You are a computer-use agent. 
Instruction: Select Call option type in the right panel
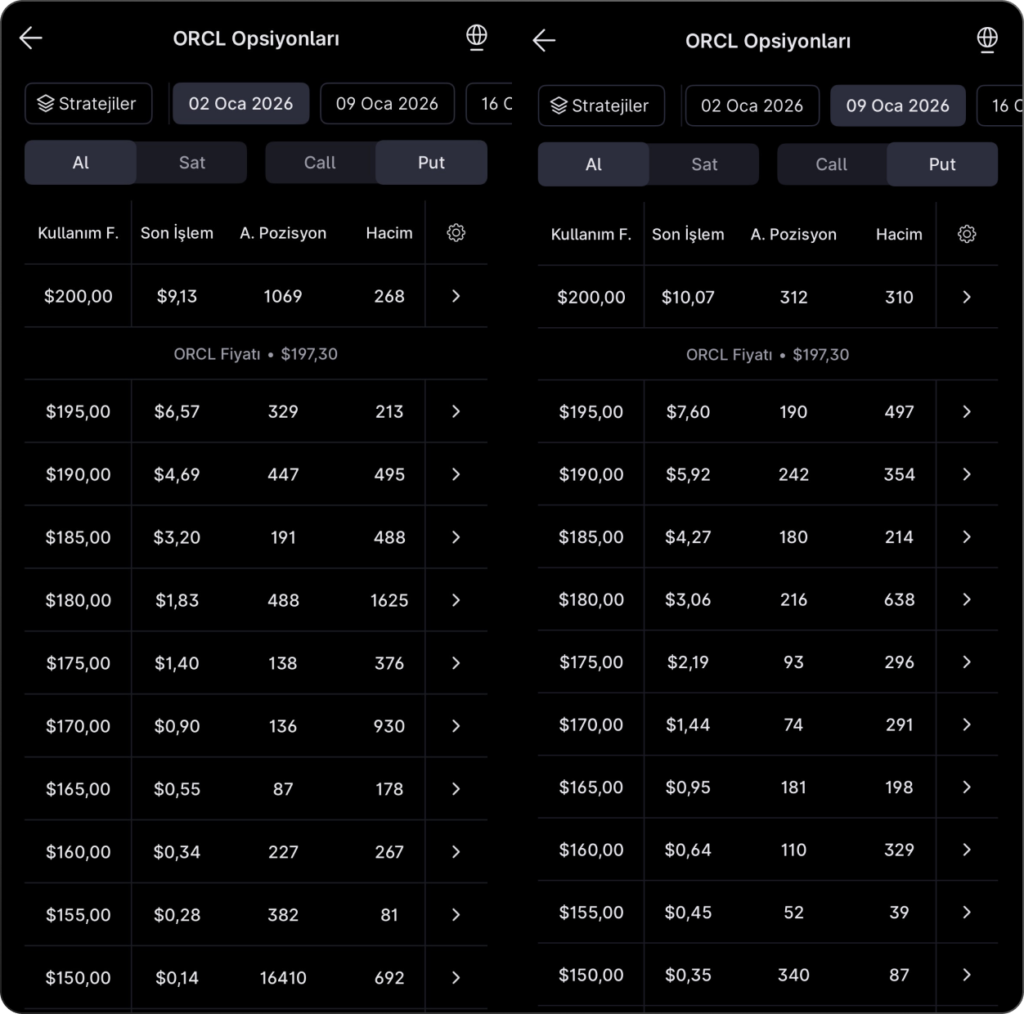click(831, 164)
